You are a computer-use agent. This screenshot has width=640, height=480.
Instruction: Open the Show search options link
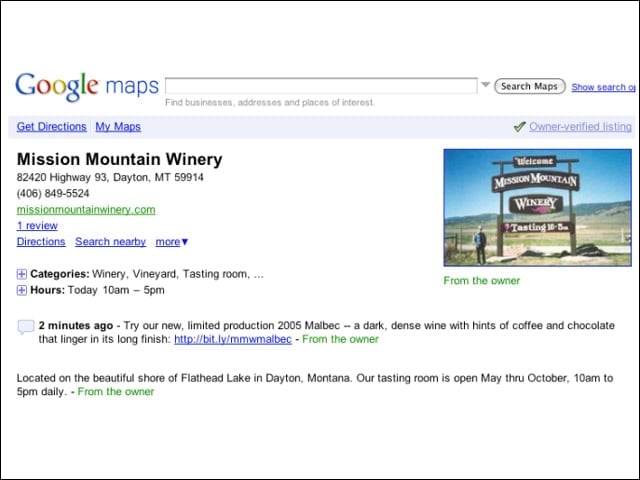[x=603, y=87]
